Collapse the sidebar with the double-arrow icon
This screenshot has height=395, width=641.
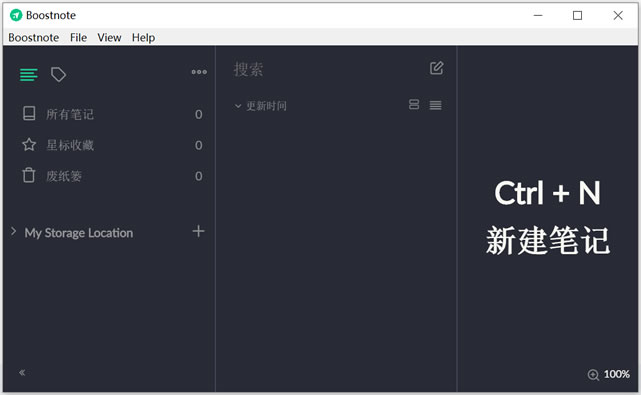point(22,373)
